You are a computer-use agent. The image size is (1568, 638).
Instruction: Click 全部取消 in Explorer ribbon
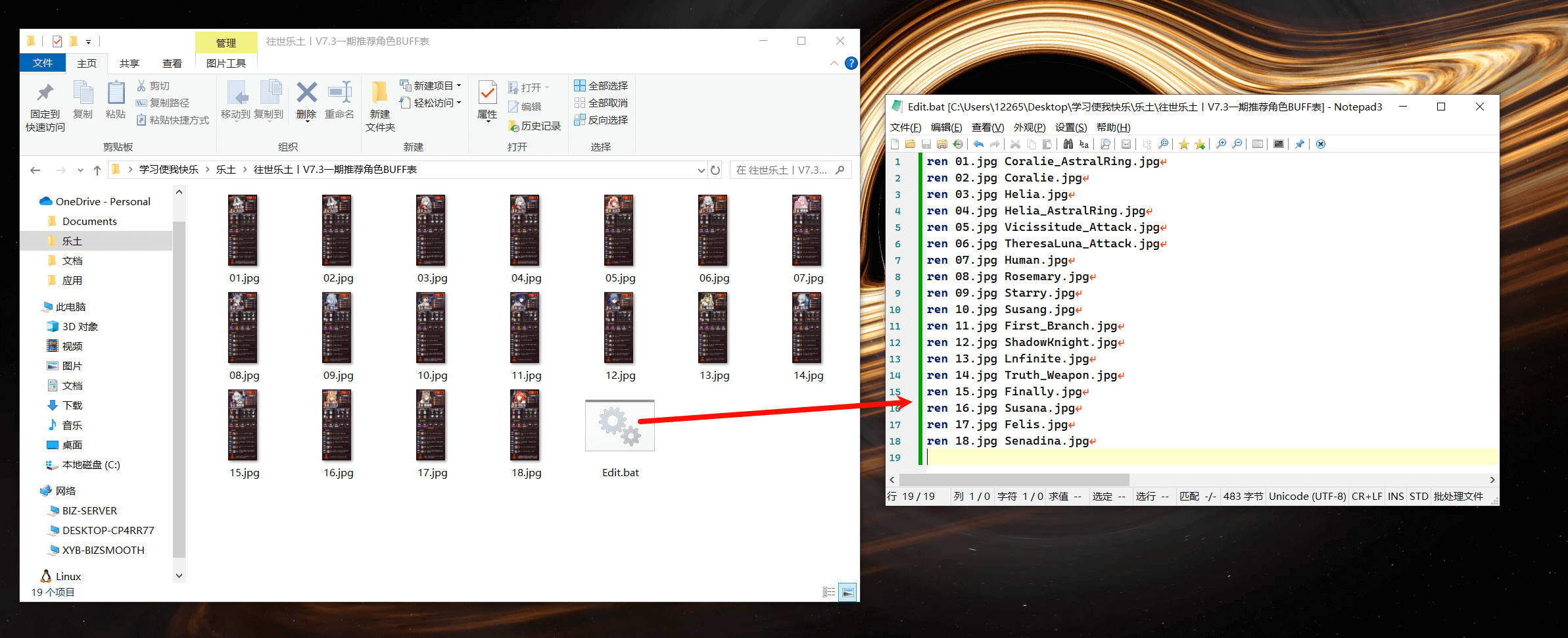601,103
